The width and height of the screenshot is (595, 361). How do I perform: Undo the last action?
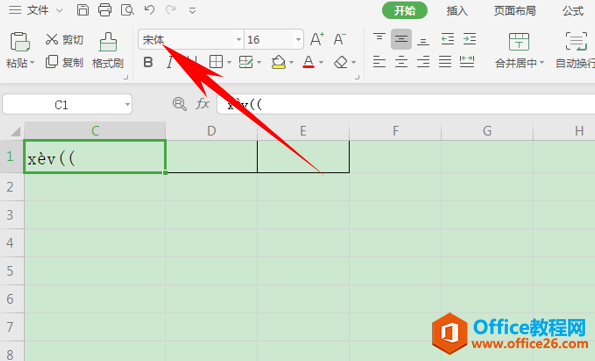click(x=150, y=10)
